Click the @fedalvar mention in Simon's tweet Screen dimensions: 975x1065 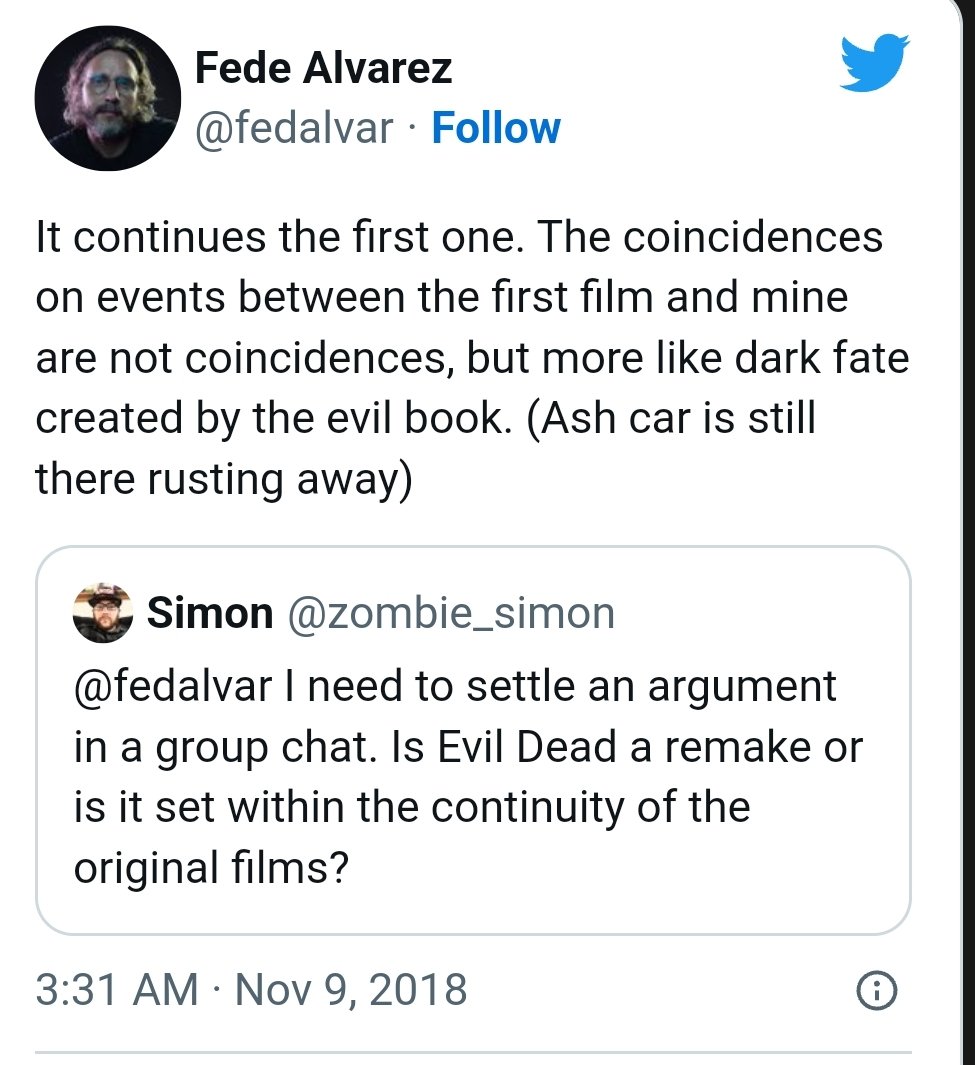click(x=173, y=688)
